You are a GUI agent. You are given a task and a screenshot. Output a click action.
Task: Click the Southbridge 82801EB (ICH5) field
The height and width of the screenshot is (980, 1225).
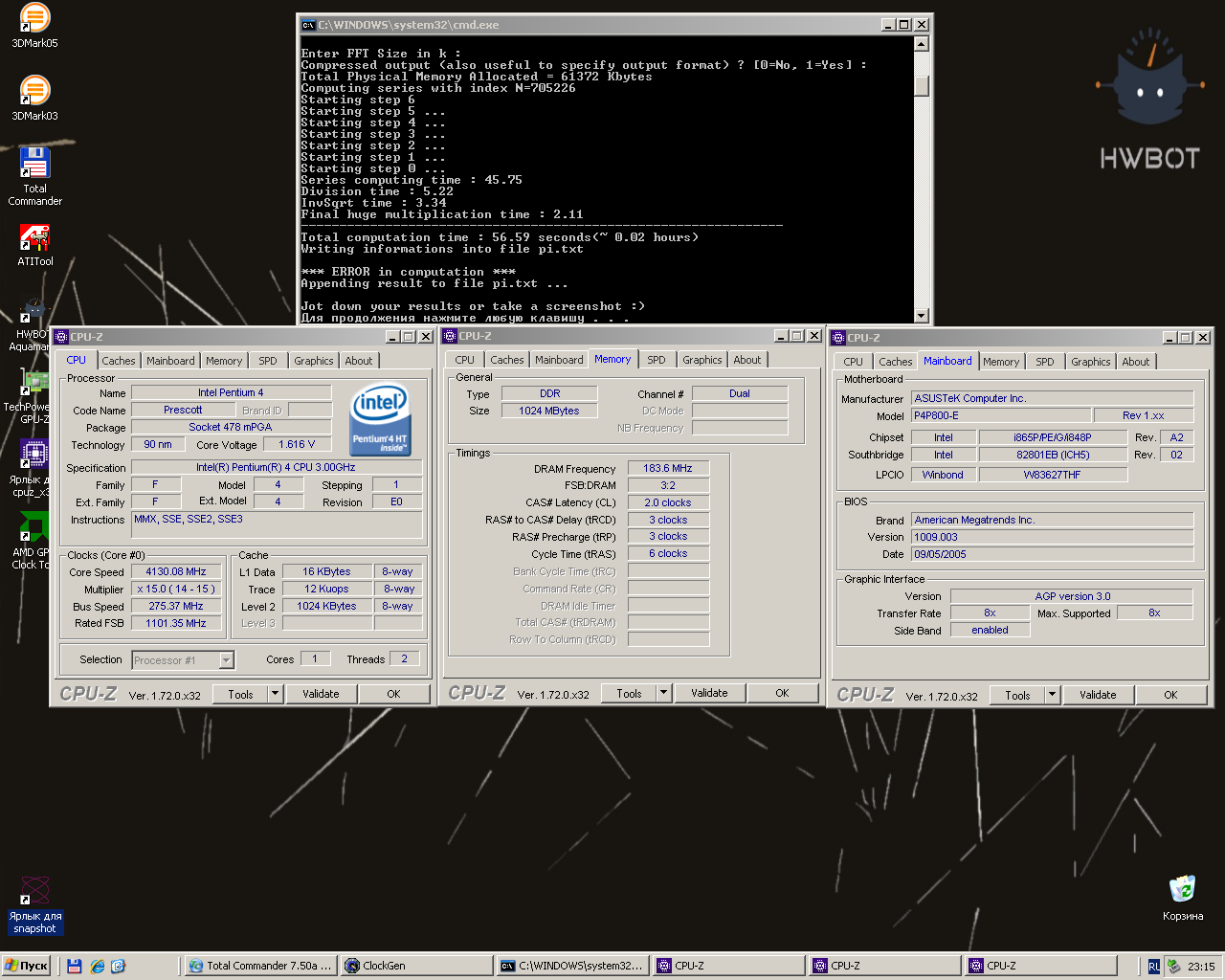click(x=1053, y=455)
